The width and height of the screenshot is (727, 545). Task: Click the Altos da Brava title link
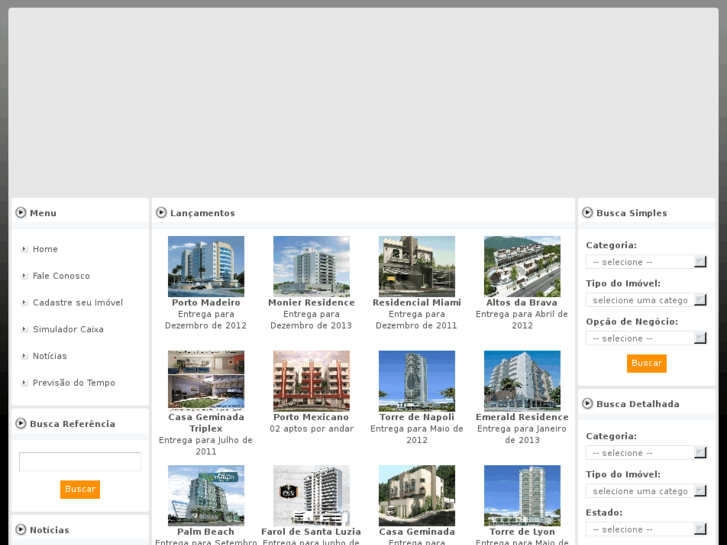pyautogui.click(x=522, y=302)
